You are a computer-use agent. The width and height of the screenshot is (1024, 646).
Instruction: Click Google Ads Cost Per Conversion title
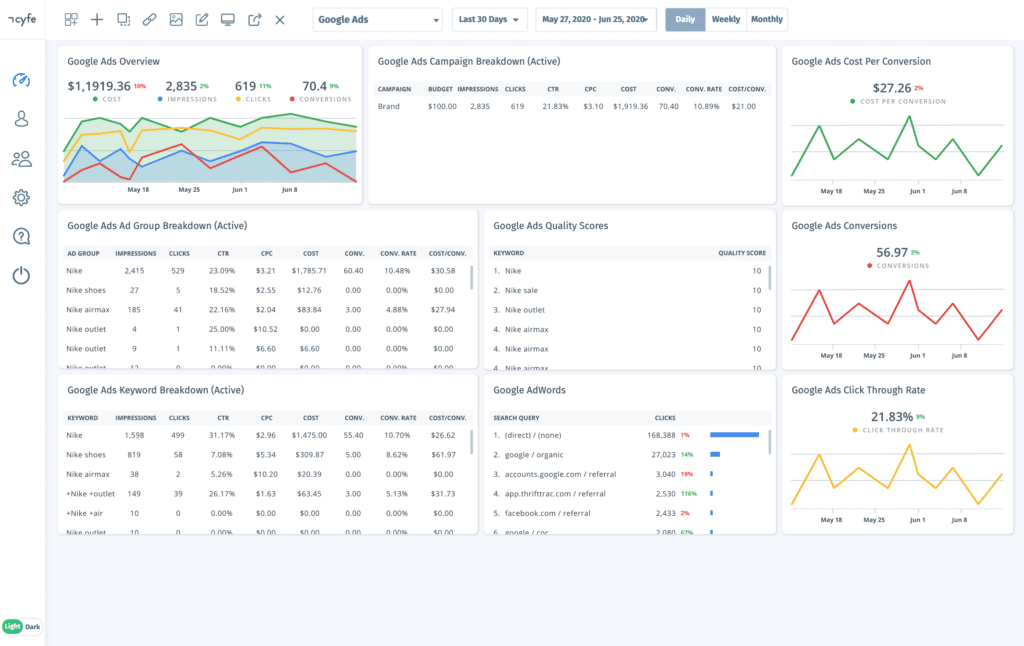point(861,61)
